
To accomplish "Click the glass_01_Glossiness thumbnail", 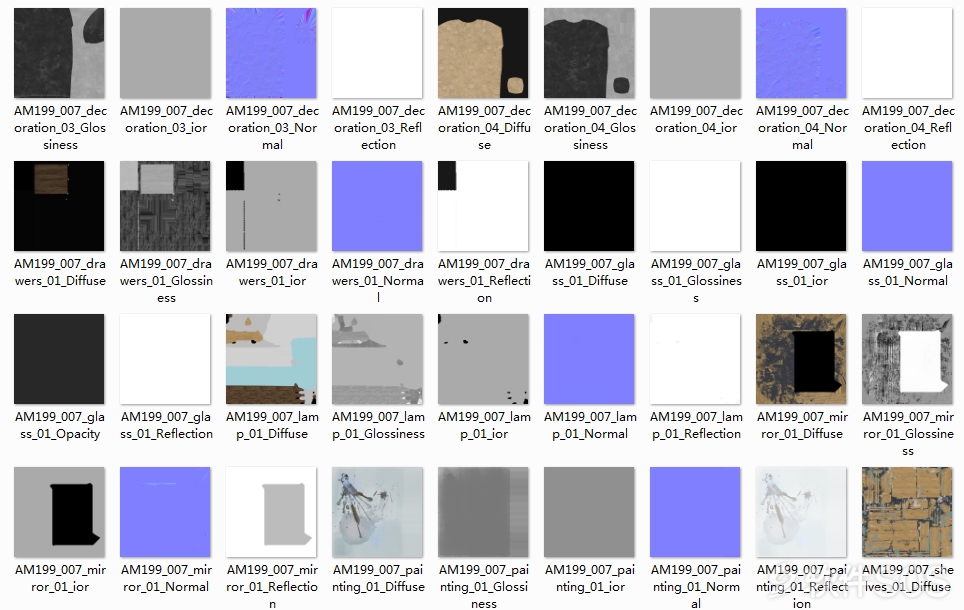I will (695, 206).
